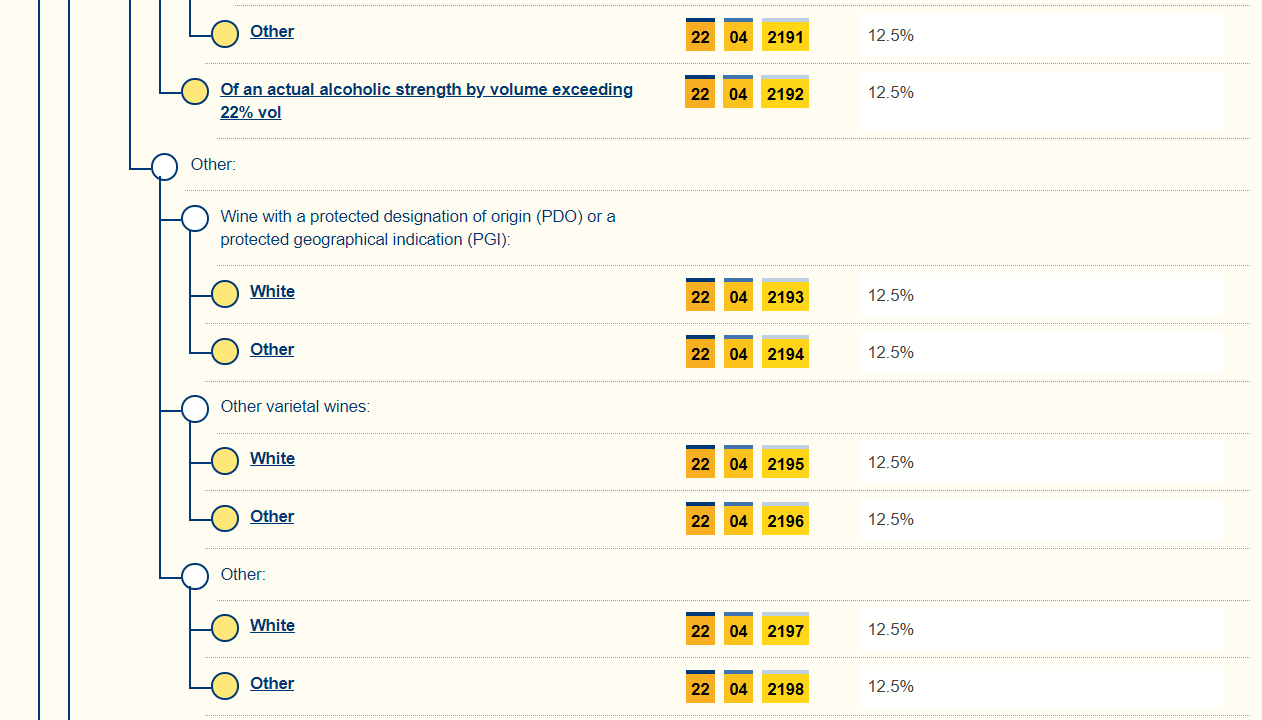Click yellow node beside White, code 2193

pos(225,294)
